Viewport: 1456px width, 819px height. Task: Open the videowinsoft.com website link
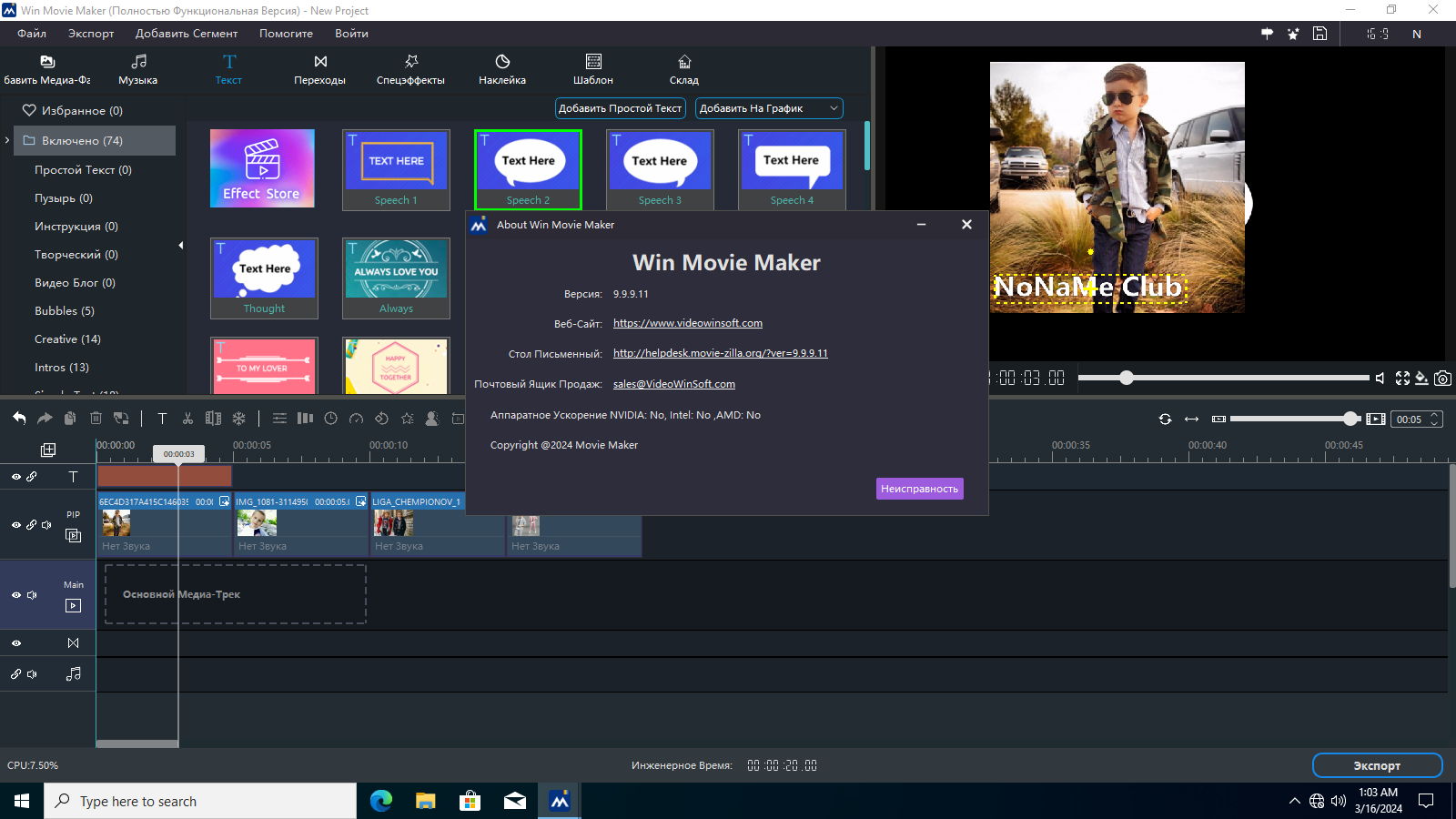click(688, 323)
